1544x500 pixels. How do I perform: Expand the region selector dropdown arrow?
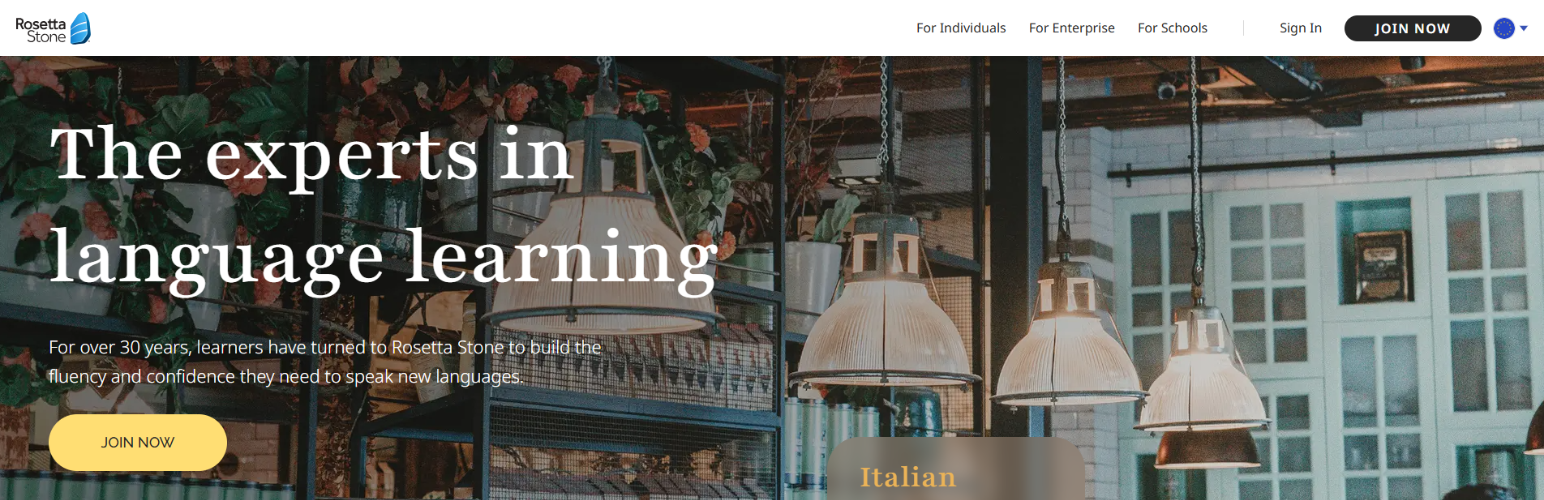pyautogui.click(x=1524, y=28)
